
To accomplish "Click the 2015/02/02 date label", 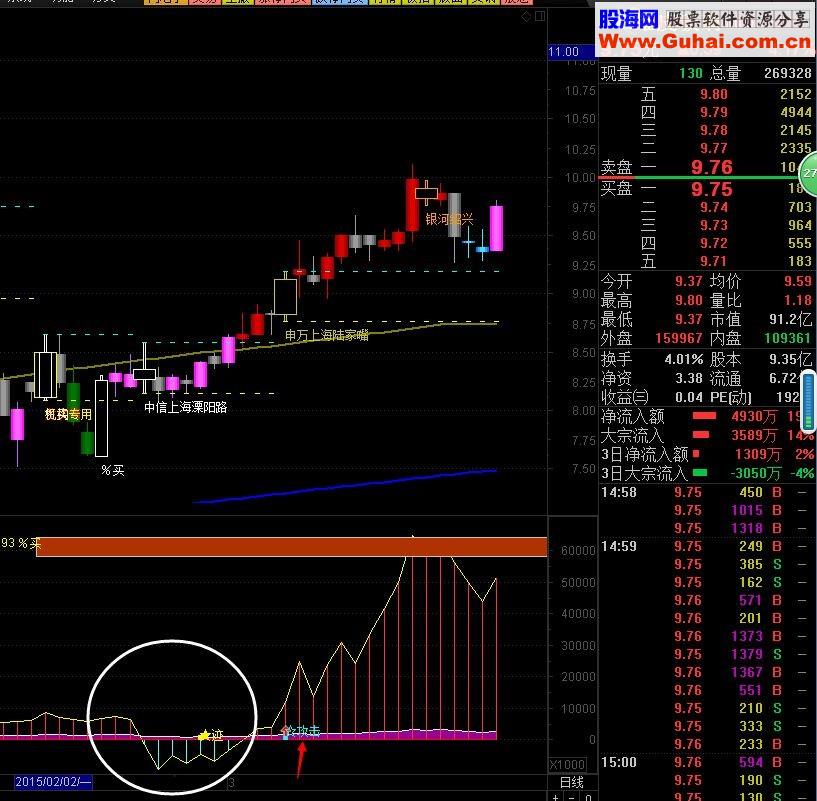I will [53, 782].
